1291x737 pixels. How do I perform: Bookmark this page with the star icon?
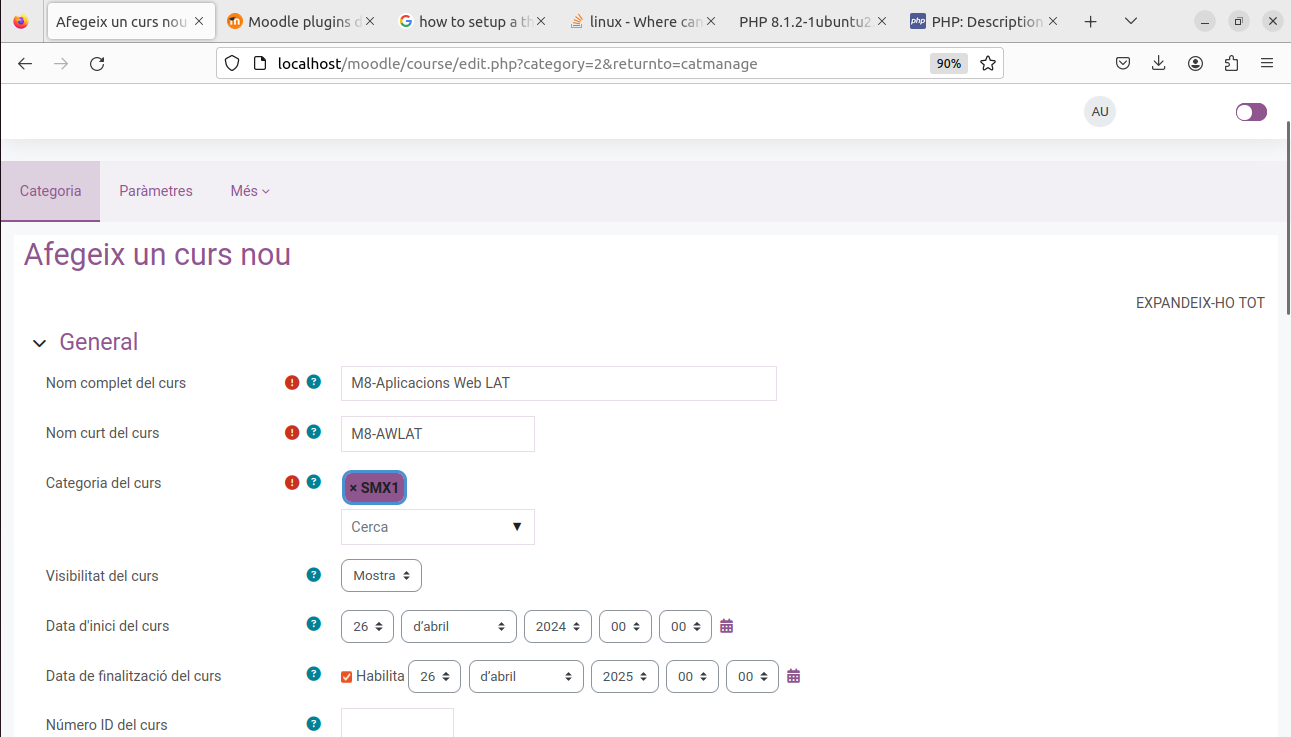988,63
